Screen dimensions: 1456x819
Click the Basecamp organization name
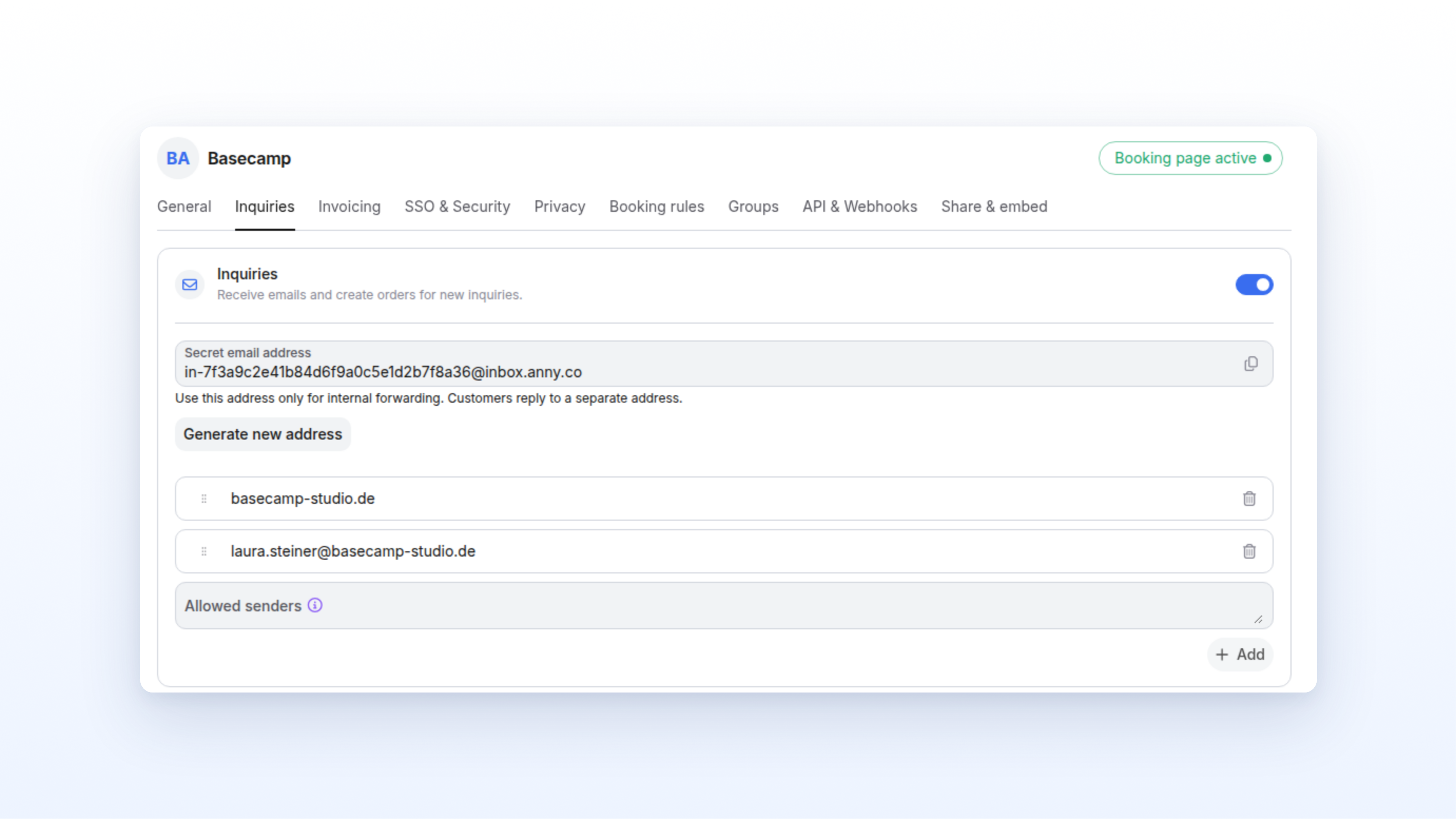point(249,158)
